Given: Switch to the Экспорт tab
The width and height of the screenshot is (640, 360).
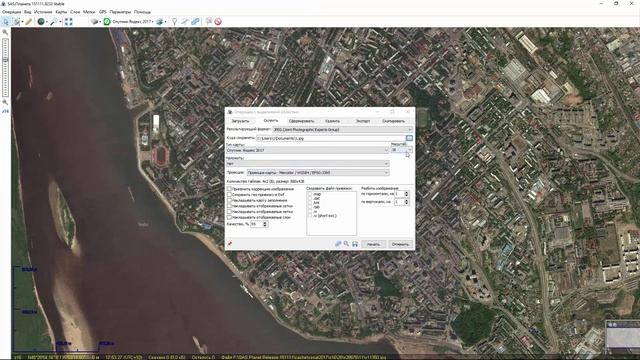Looking at the screenshot, I should pyautogui.click(x=363, y=121).
